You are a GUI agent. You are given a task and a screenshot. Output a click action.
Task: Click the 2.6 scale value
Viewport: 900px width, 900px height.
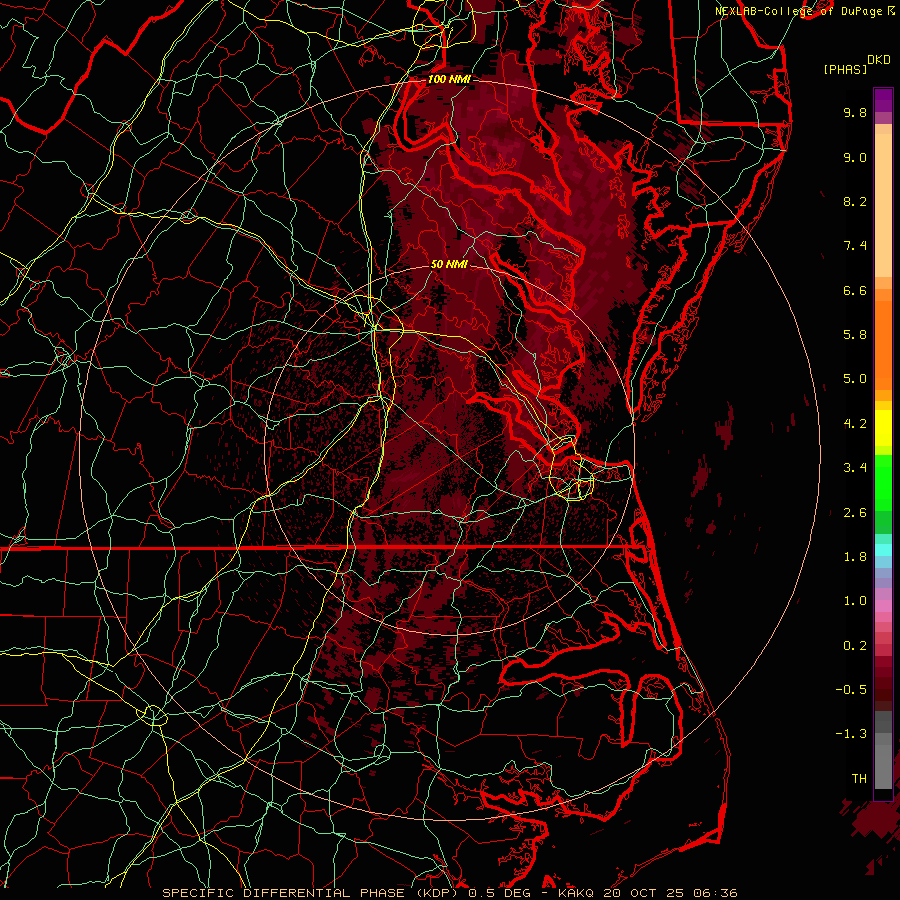point(855,513)
